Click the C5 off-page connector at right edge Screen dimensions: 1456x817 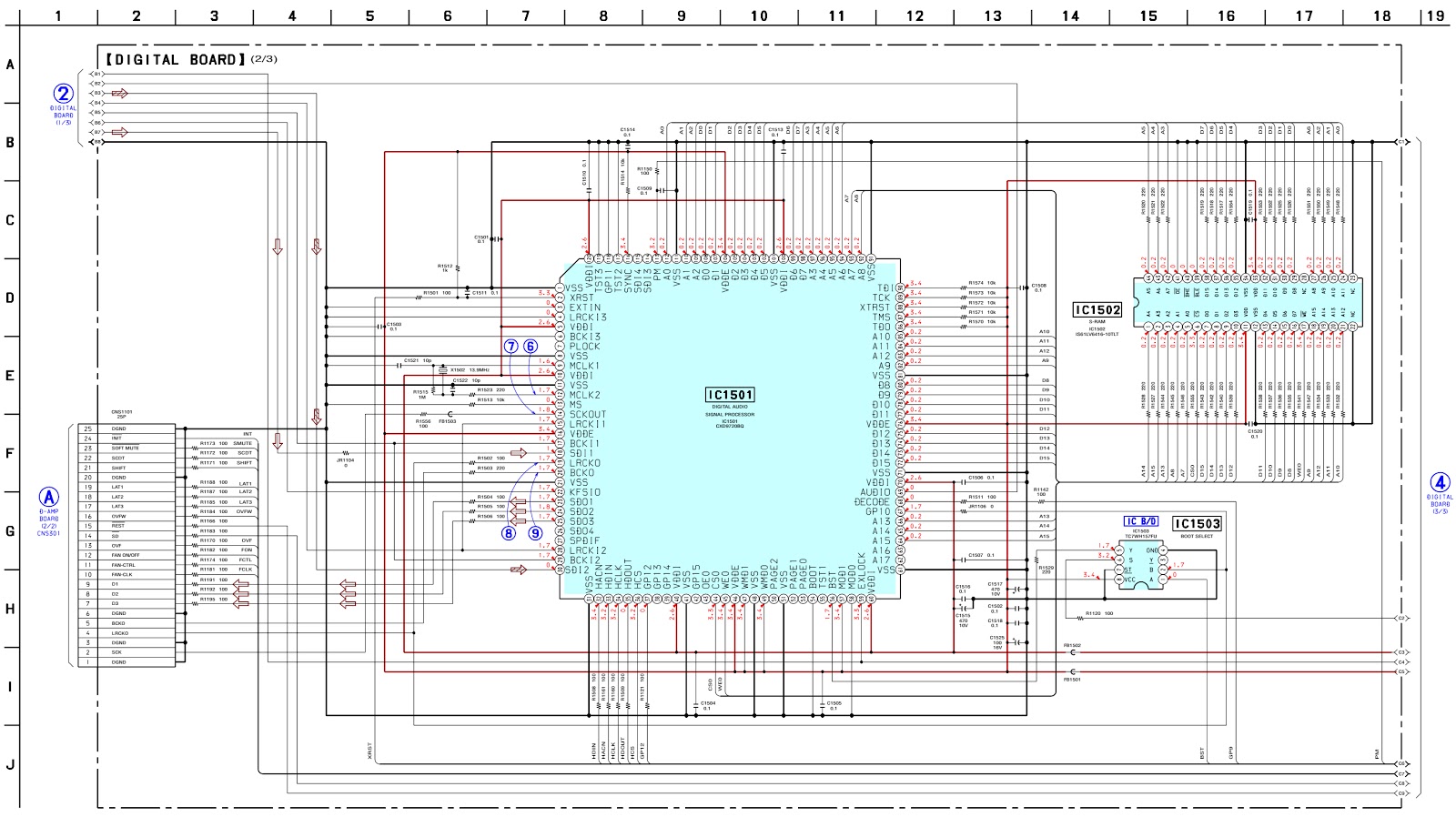tap(1402, 672)
